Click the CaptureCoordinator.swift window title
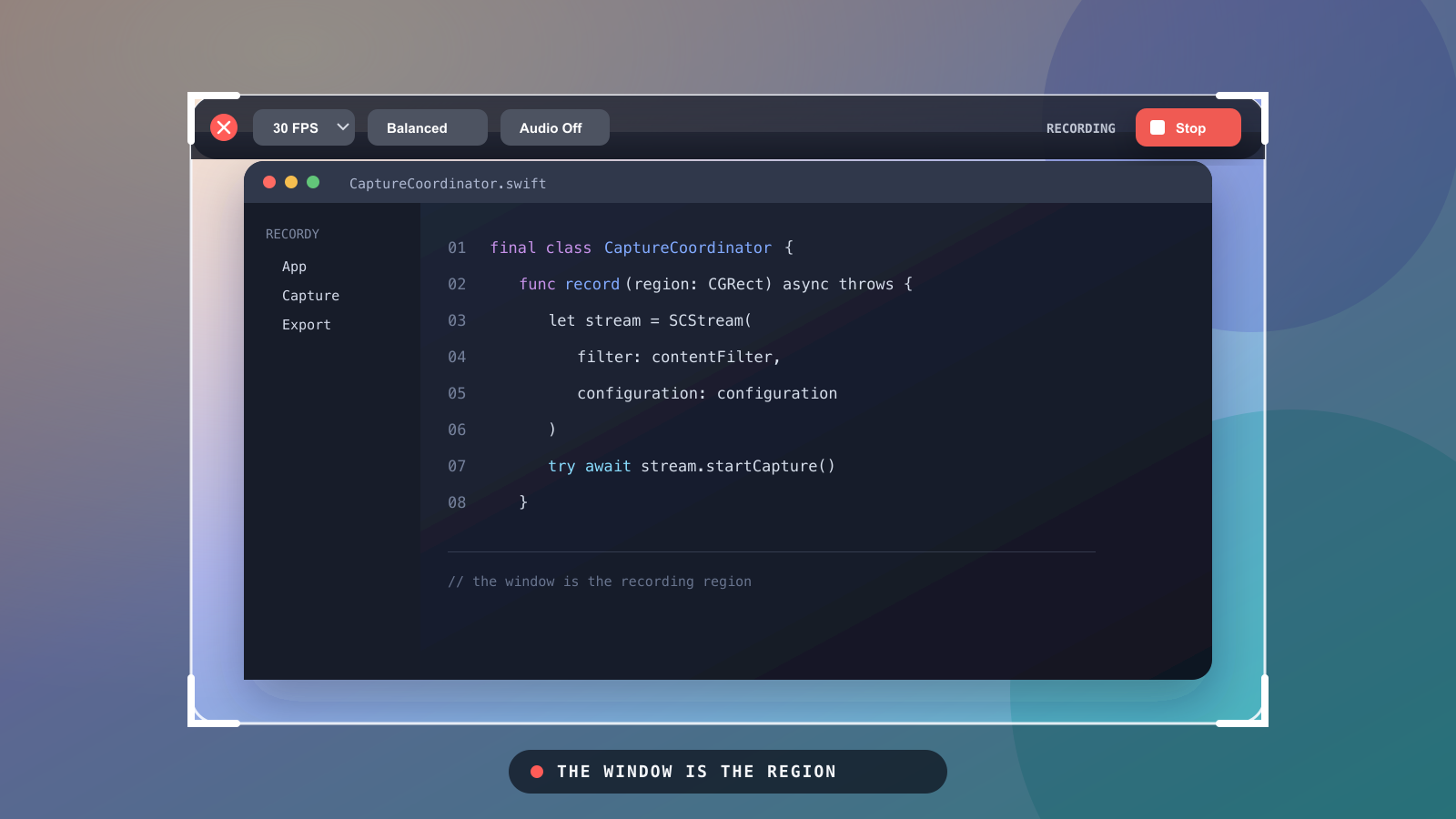Image resolution: width=1456 pixels, height=819 pixels. (448, 184)
